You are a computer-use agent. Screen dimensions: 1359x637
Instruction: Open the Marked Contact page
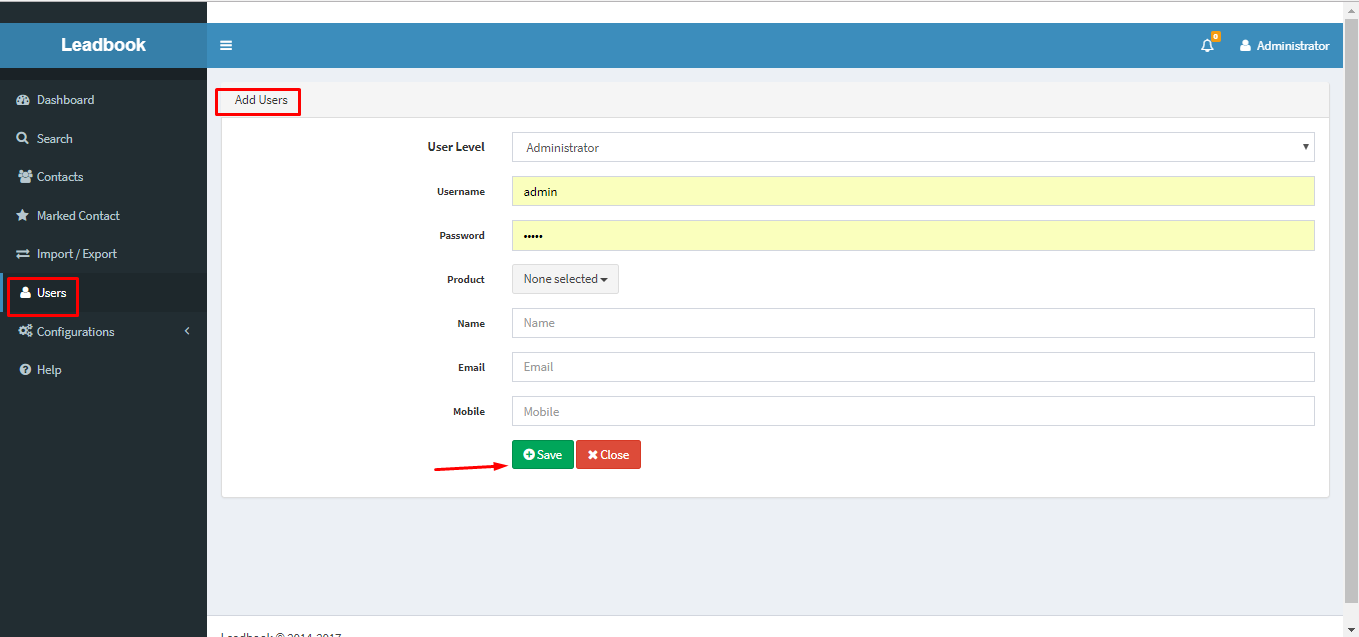(x=103, y=215)
